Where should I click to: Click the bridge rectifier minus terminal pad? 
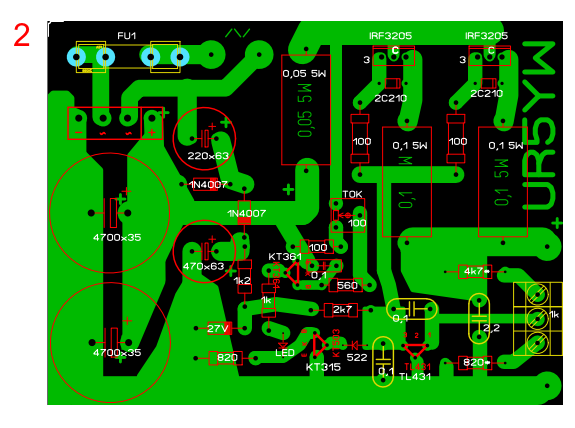[79, 118]
